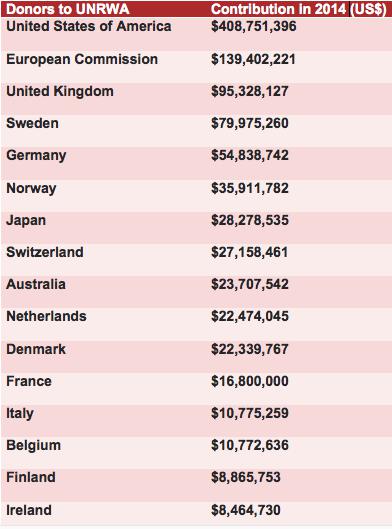Viewport: 392px width, 529px height.
Task: Select the Norway row label
Action: pos(31,188)
